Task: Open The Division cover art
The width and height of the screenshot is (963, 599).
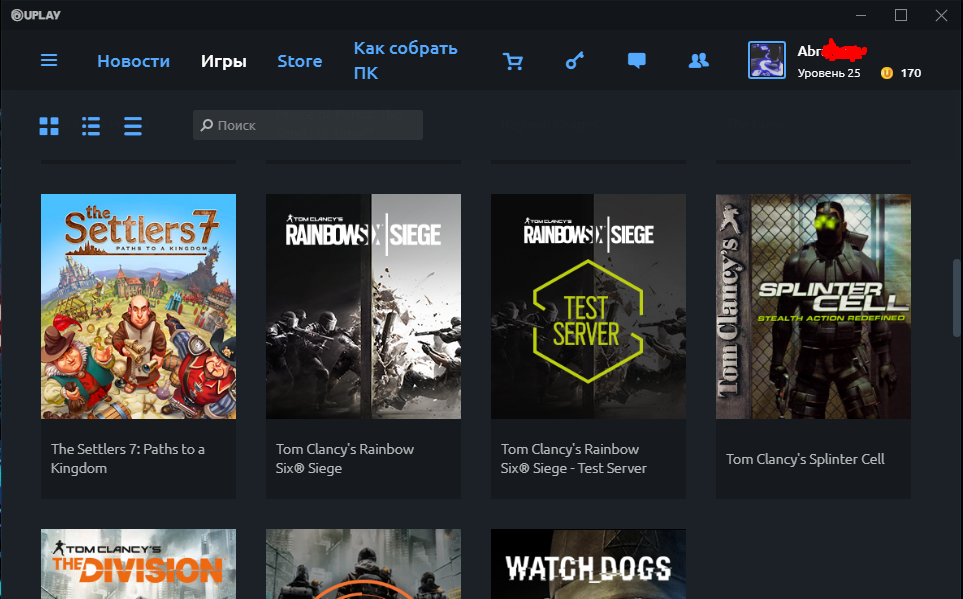Action: tap(138, 564)
